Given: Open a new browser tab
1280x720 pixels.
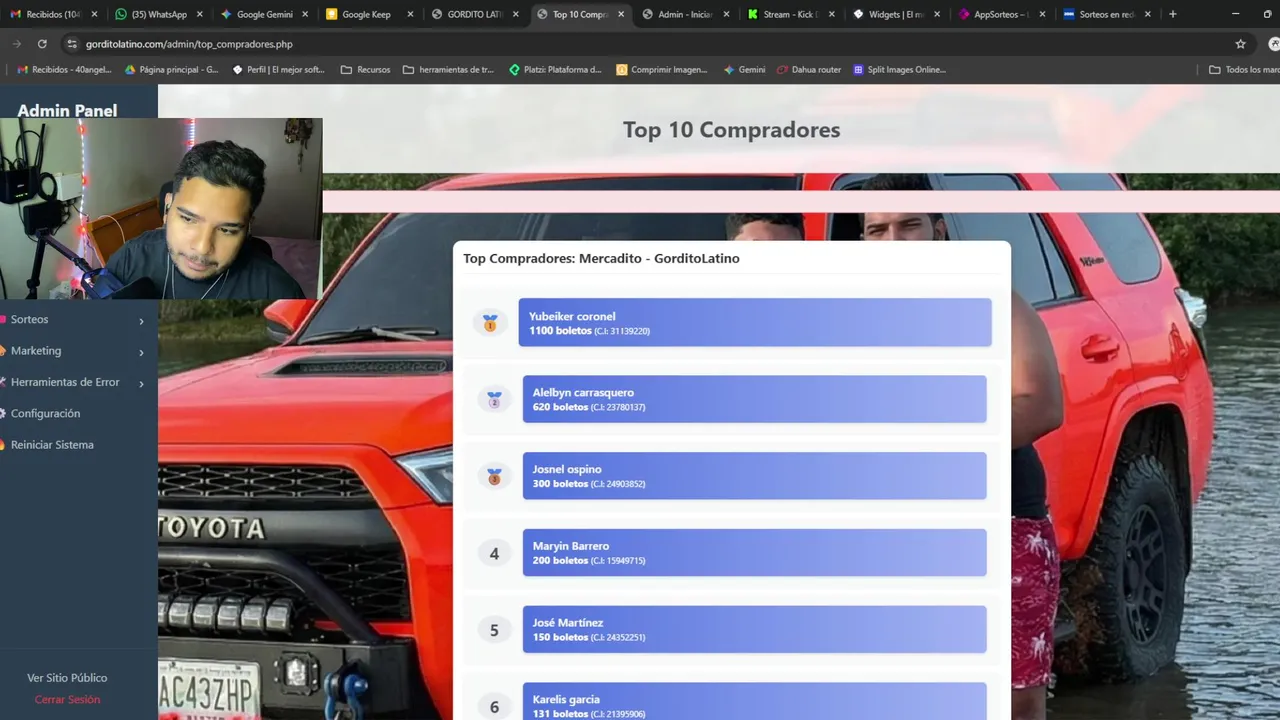Looking at the screenshot, I should 1173,14.
